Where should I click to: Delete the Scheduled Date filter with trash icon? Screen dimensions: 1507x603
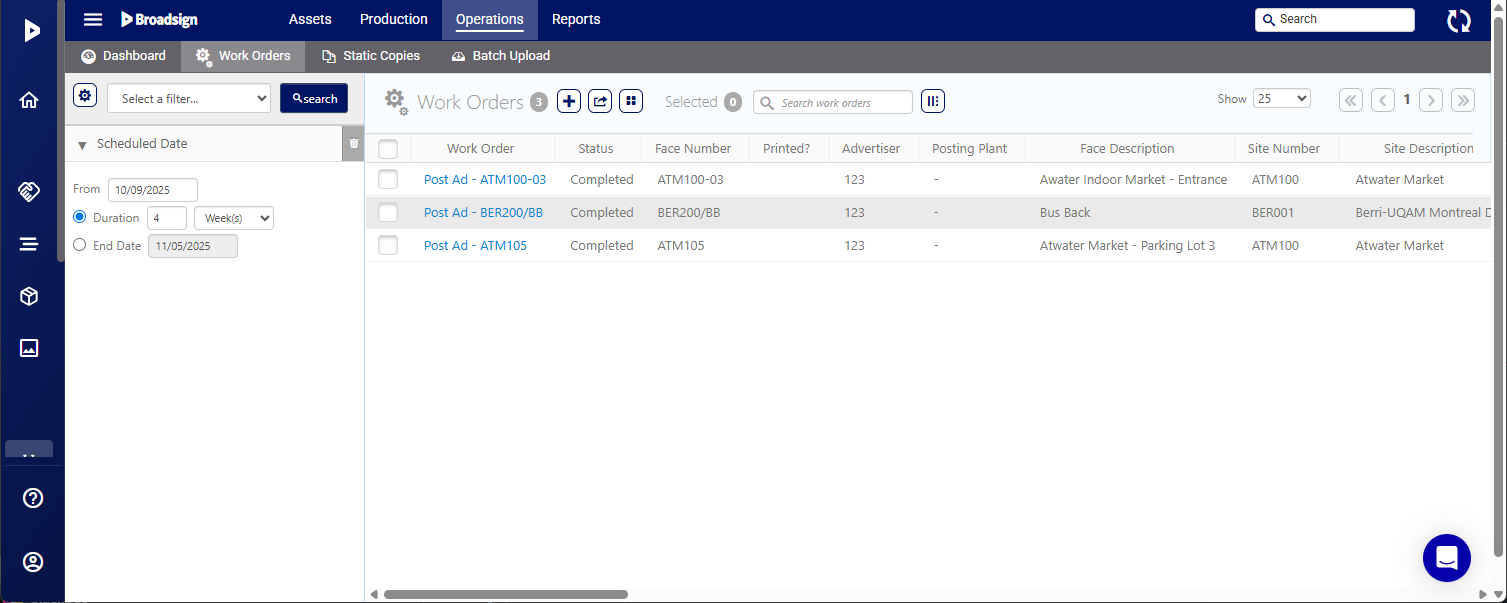[x=354, y=144]
